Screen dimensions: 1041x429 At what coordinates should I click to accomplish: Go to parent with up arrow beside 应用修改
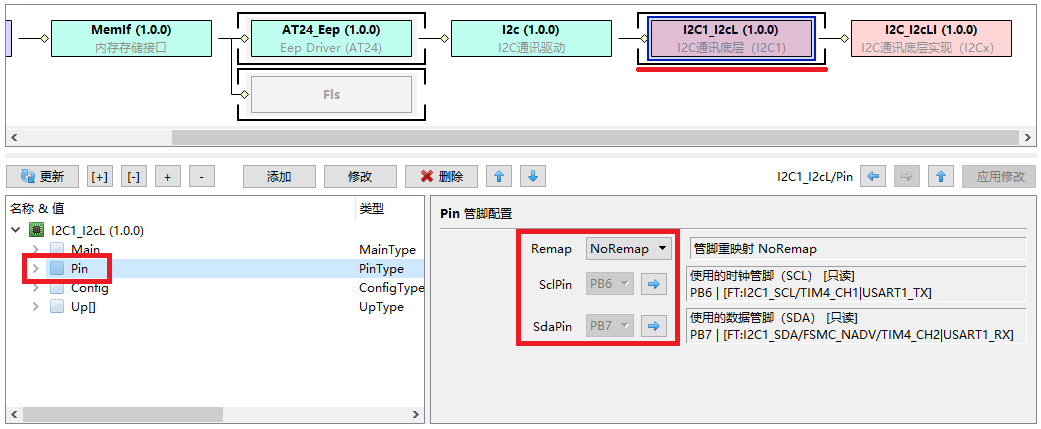(x=940, y=177)
